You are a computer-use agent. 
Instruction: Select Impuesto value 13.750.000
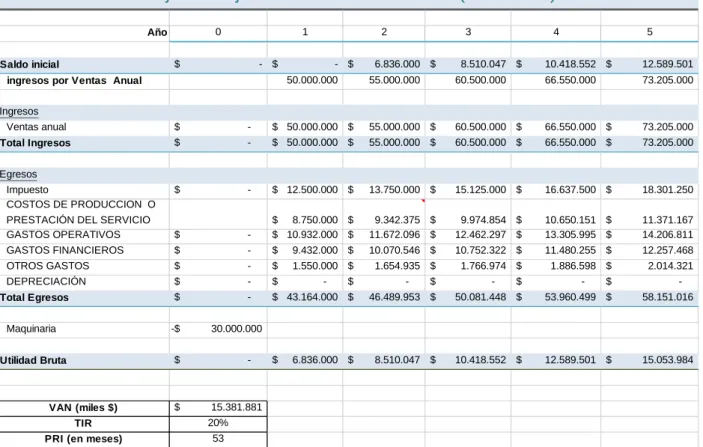[395, 190]
